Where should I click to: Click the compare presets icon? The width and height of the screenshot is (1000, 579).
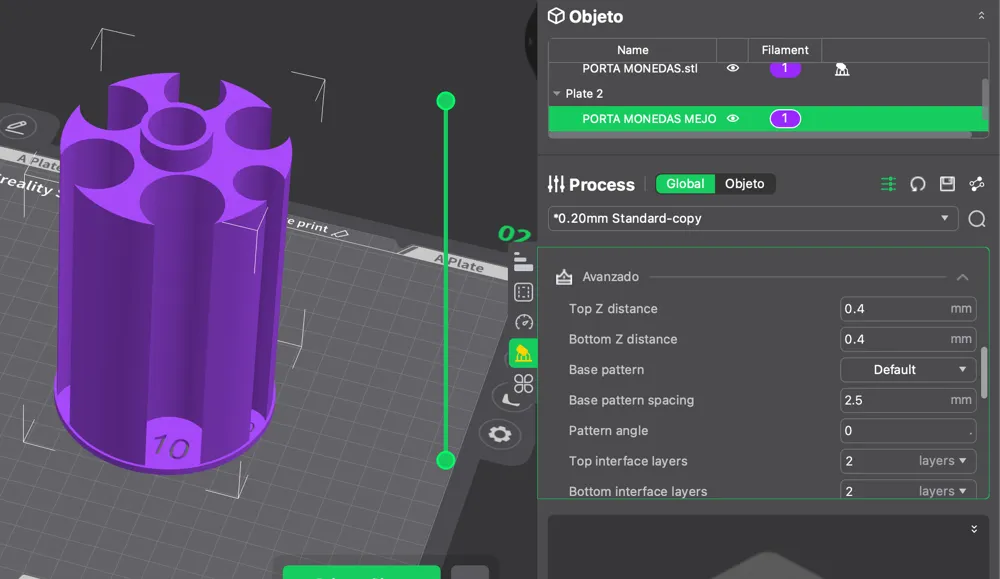point(977,184)
